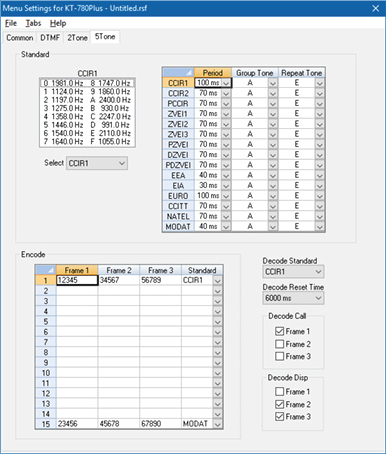
Task: Select Encode cell 23456 in row 15
Action: 77,424
